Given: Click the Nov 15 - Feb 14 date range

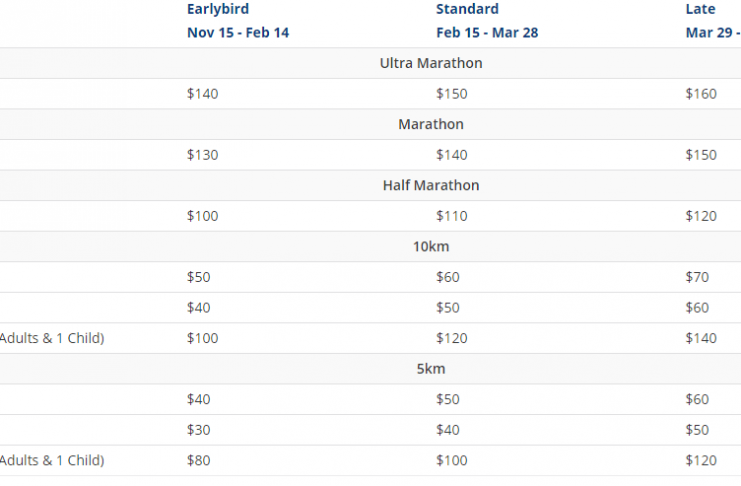Looking at the screenshot, I should 238,33.
